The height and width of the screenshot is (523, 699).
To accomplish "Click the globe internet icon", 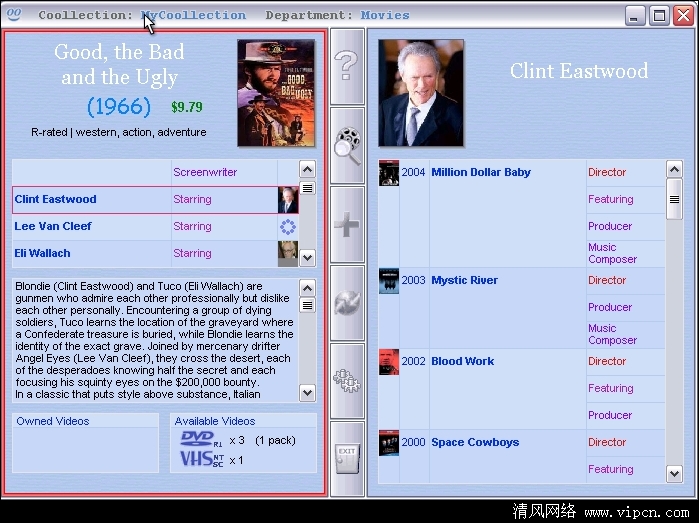I will (x=347, y=303).
